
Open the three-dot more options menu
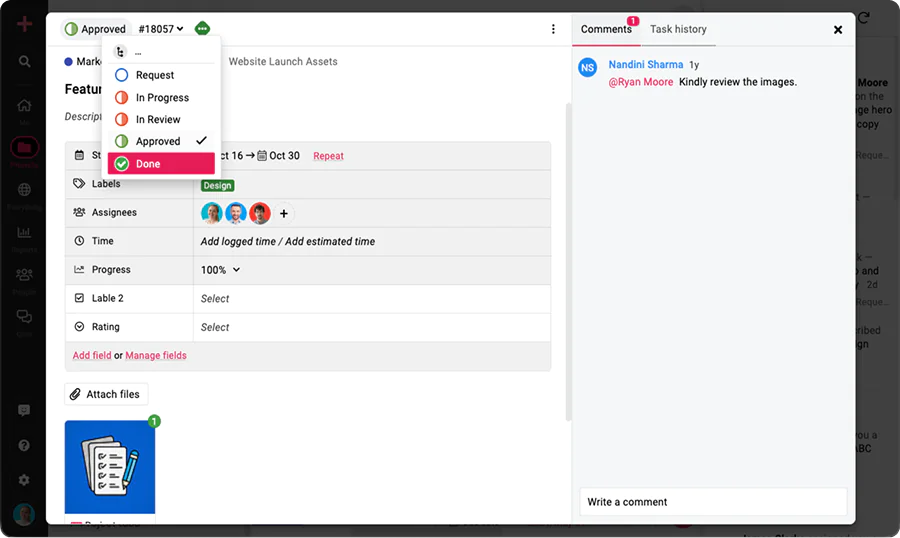point(553,29)
